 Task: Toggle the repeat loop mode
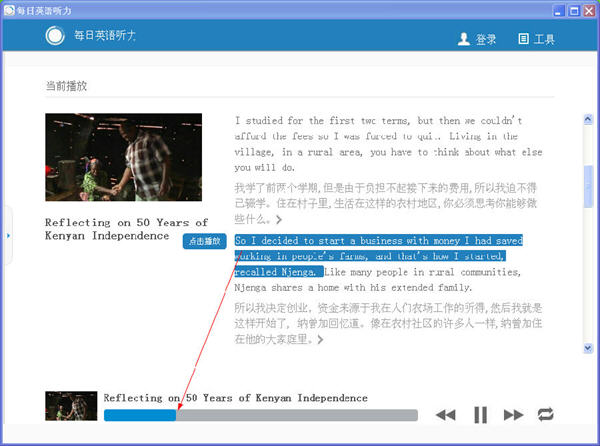pyautogui.click(x=545, y=414)
